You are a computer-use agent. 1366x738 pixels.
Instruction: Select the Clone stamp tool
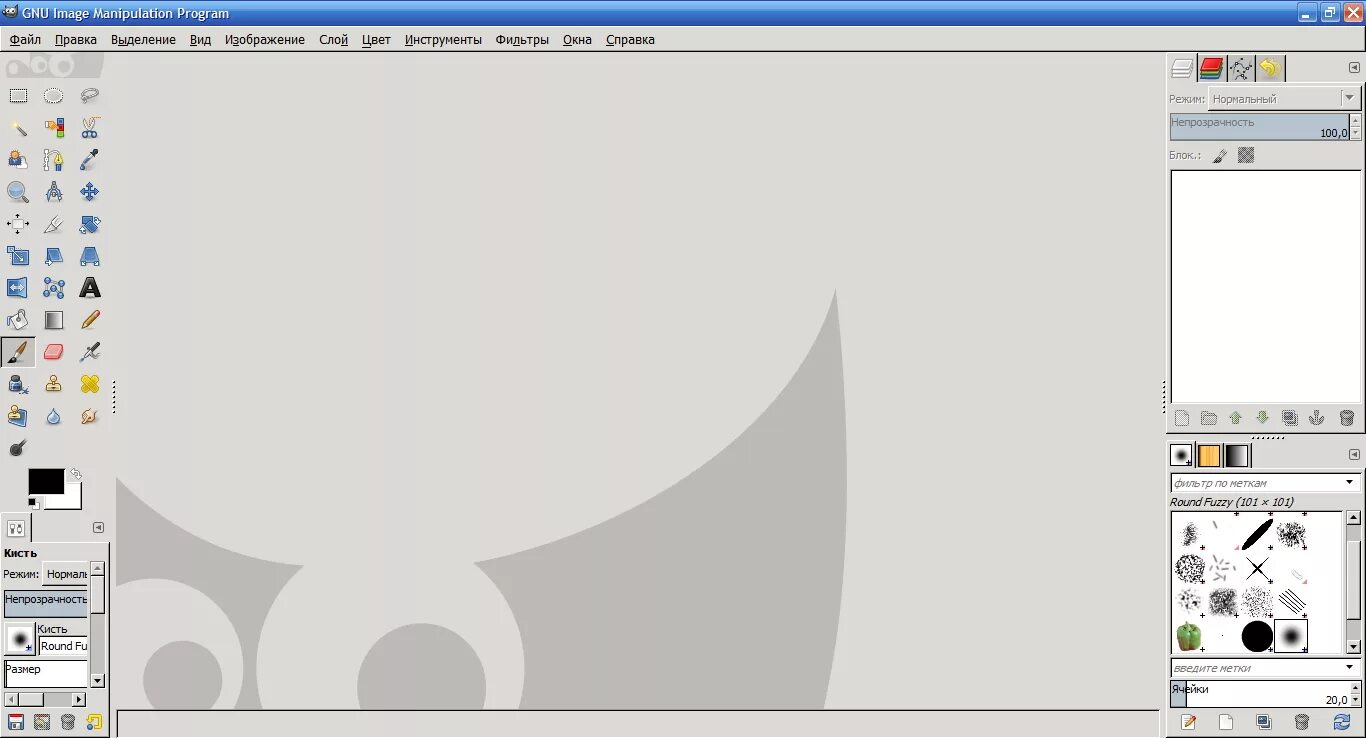tap(54, 384)
